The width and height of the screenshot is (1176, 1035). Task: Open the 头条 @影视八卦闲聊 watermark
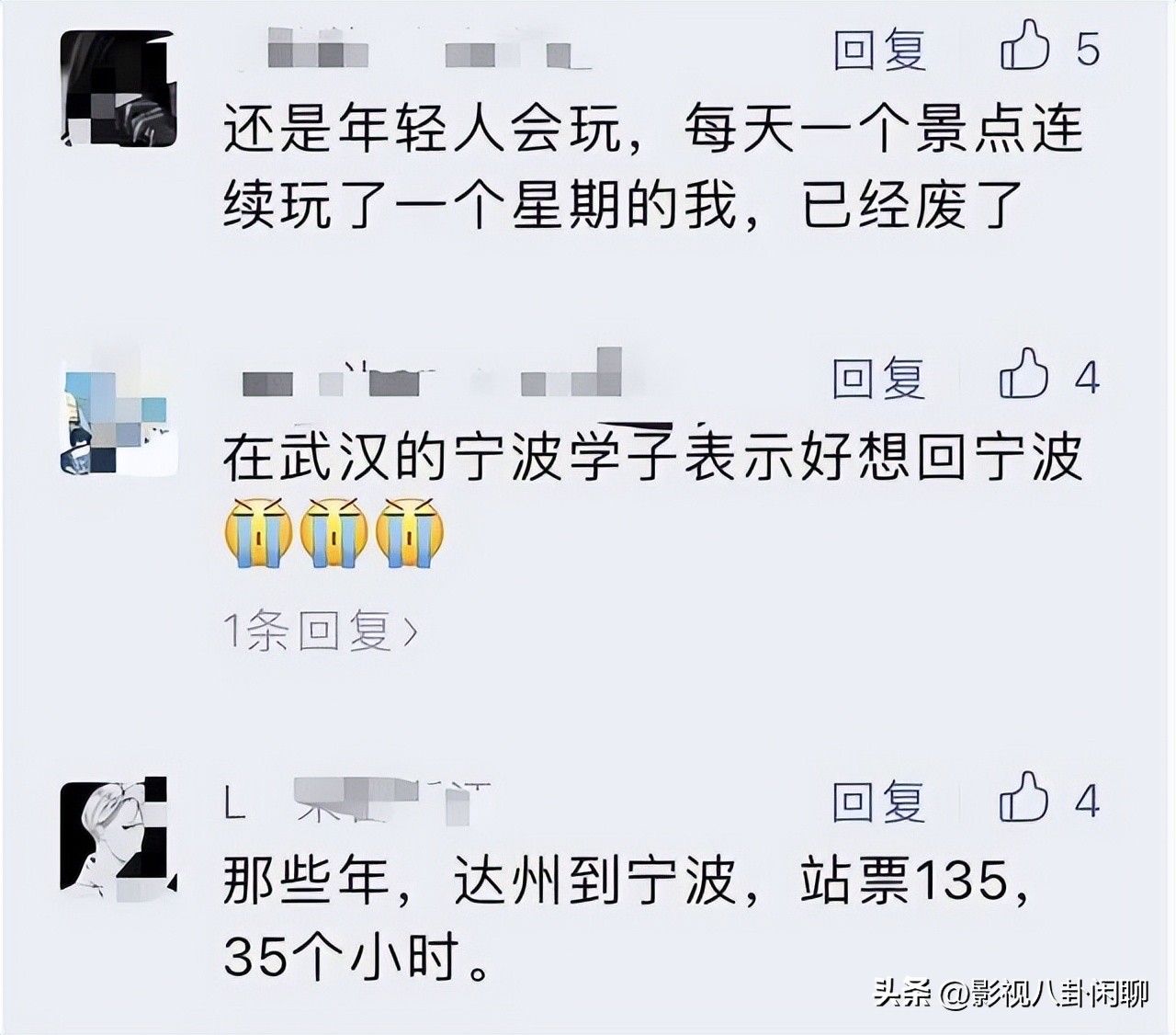pos(1011,994)
